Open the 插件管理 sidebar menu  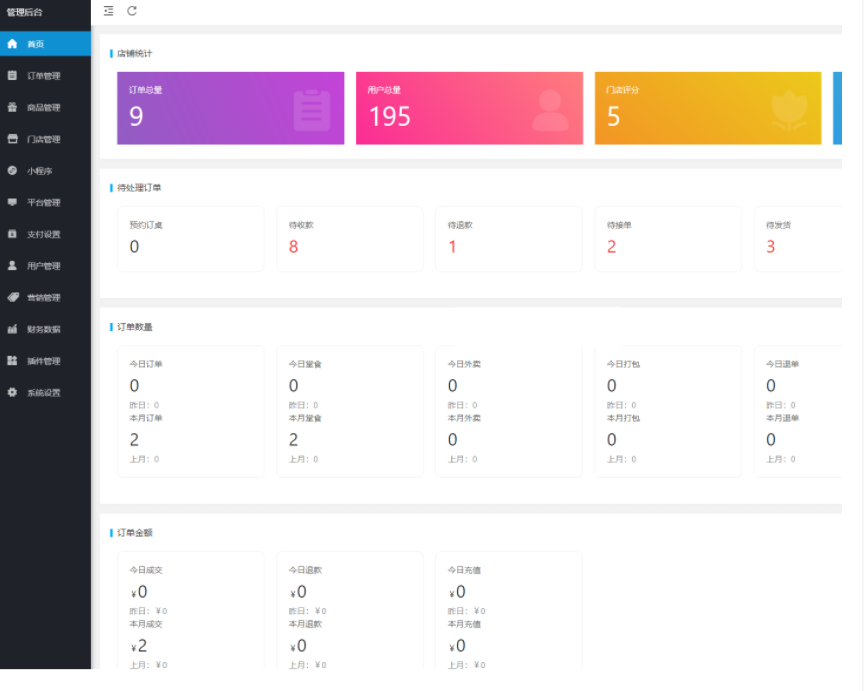[x=43, y=361]
